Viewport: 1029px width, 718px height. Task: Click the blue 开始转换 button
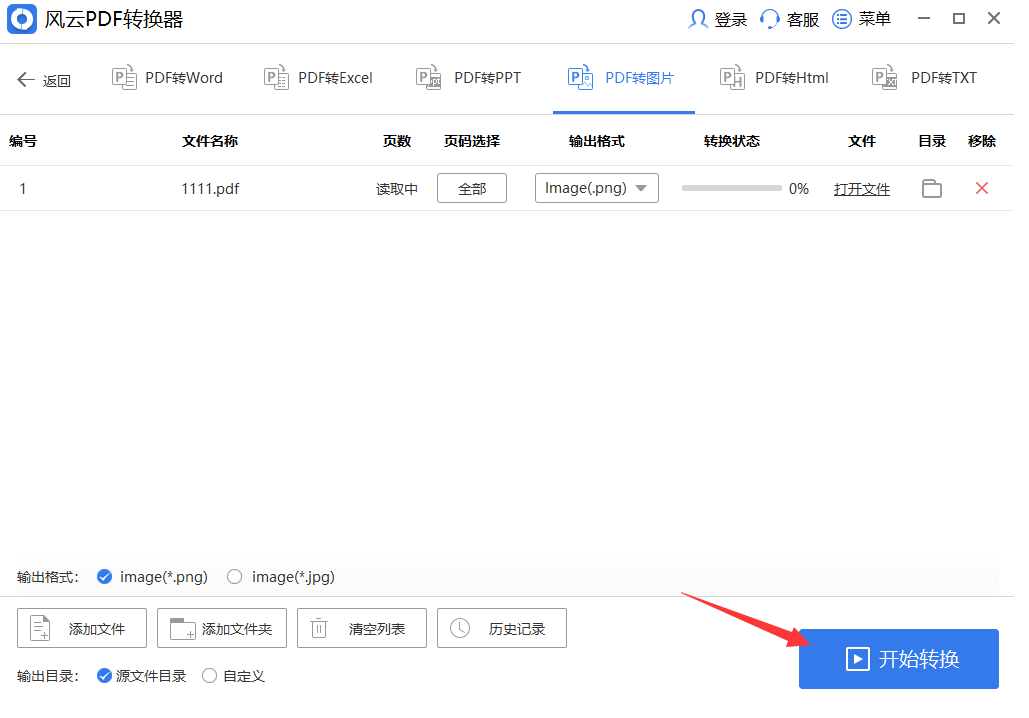tap(898, 659)
